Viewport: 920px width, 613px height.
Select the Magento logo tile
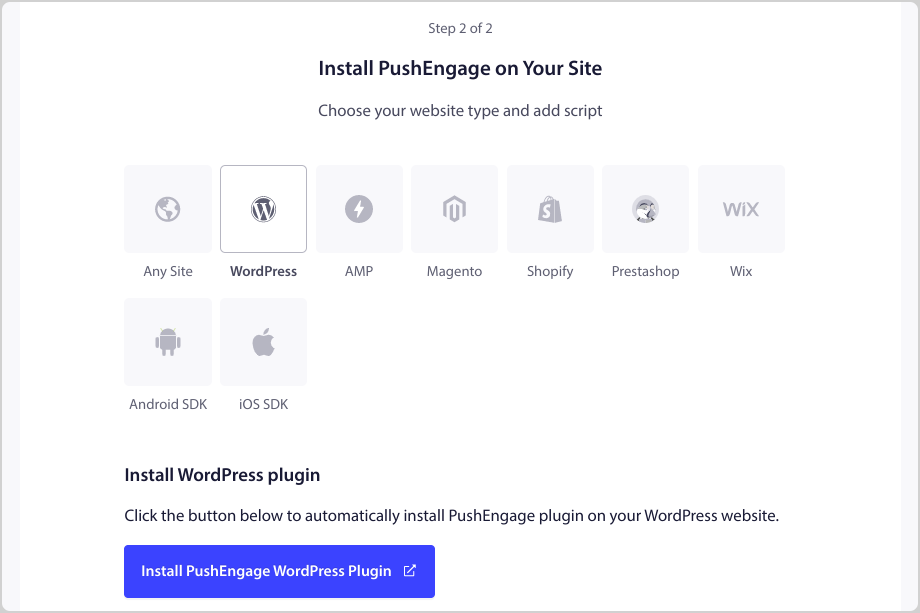pos(454,209)
